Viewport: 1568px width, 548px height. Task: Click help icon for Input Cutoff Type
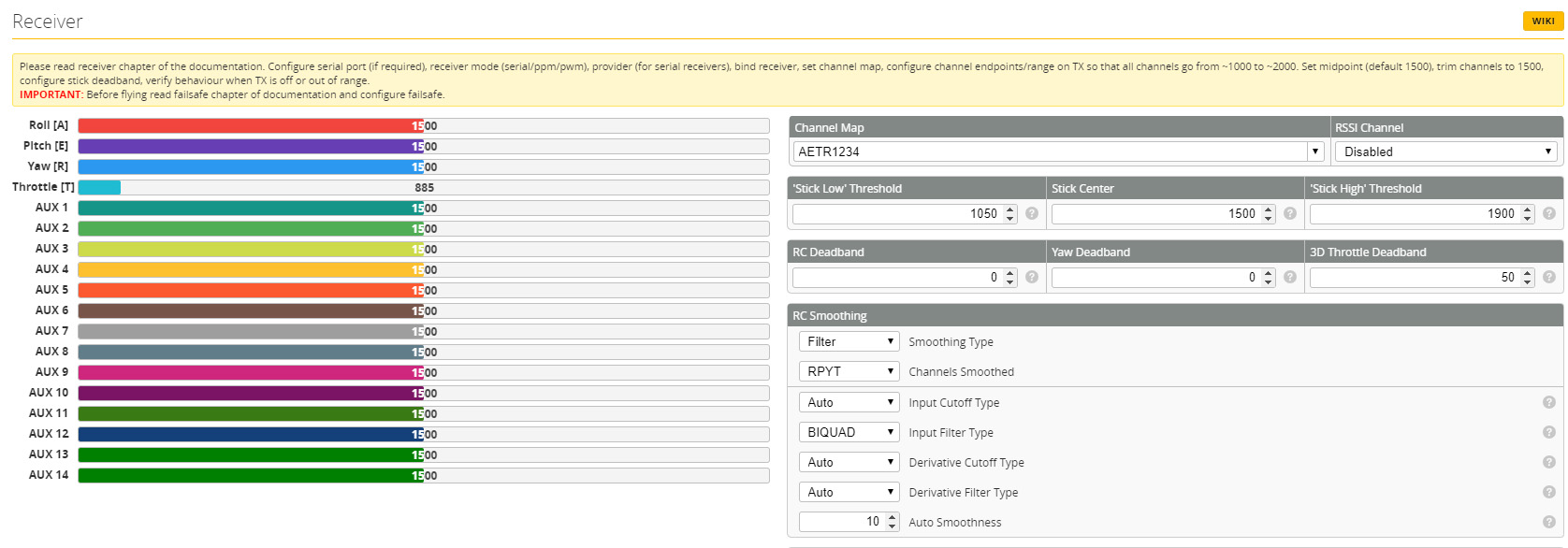[1548, 402]
